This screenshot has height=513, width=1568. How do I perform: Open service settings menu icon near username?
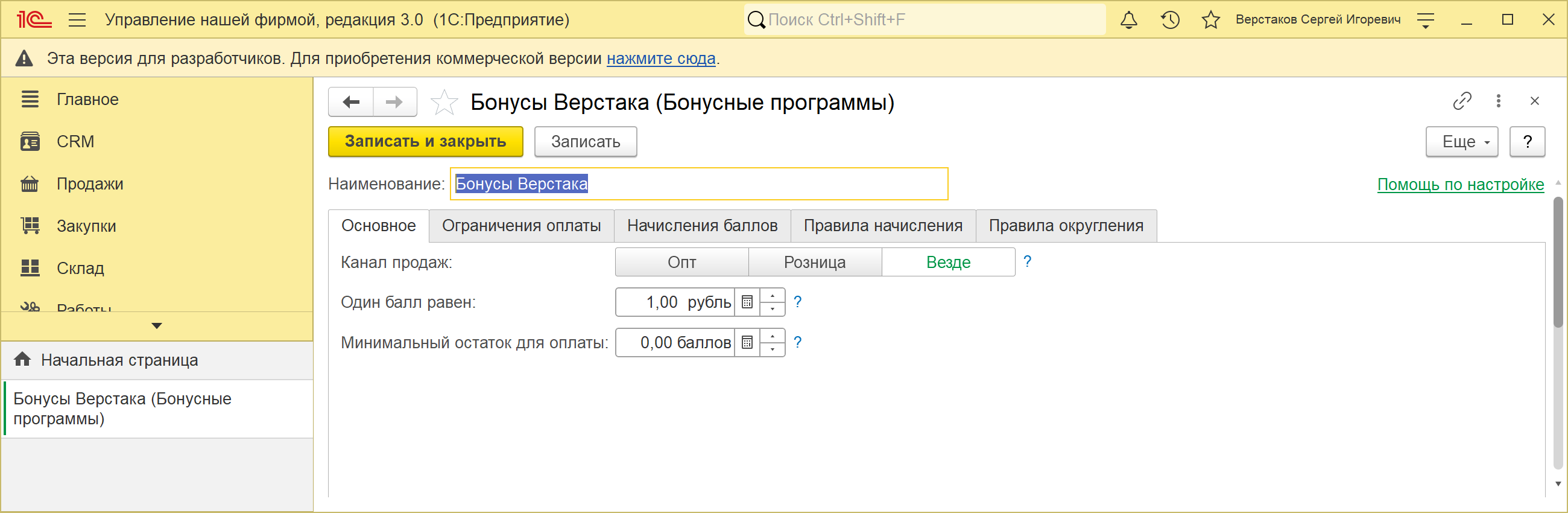click(x=1426, y=21)
